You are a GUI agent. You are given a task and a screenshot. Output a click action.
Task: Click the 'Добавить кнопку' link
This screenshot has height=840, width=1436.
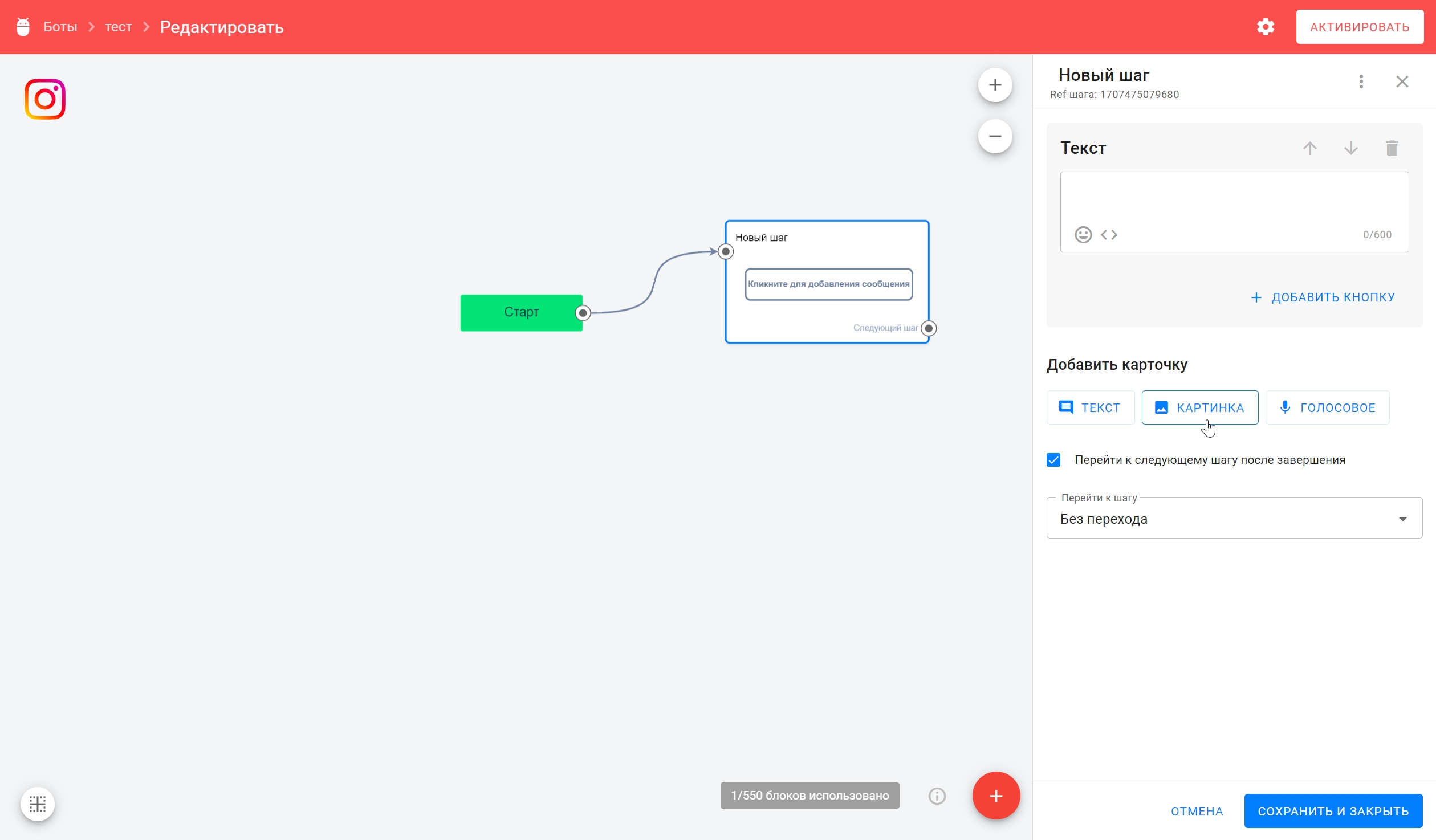coord(1323,297)
